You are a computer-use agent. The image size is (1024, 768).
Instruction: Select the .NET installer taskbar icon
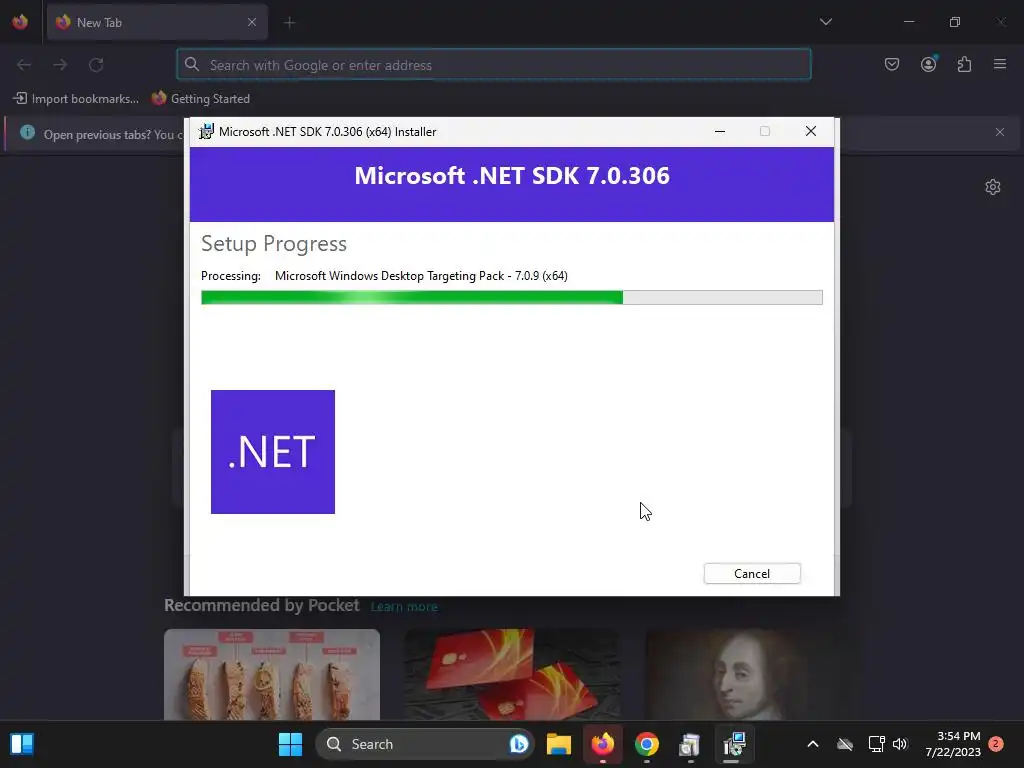click(734, 744)
